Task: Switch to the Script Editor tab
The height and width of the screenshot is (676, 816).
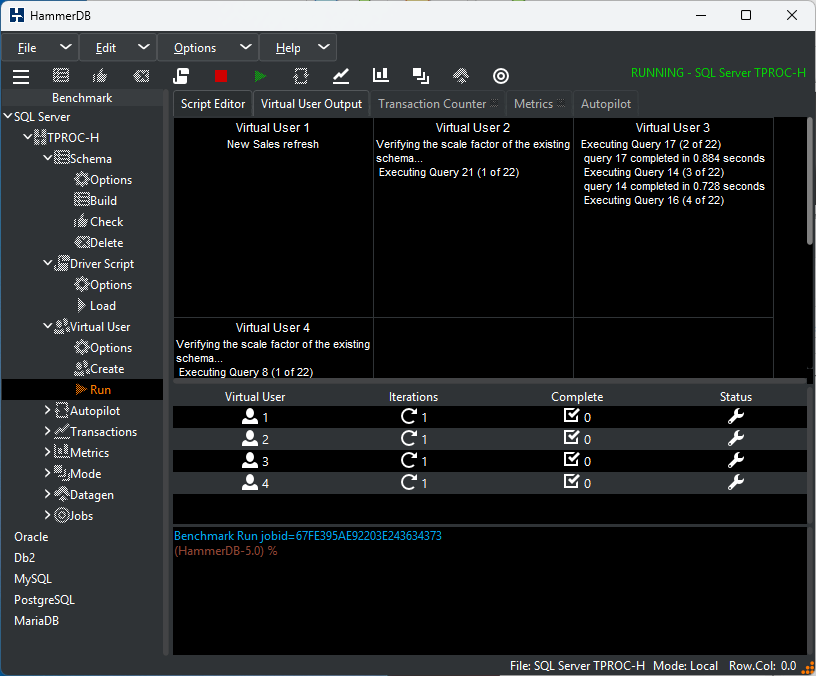Action: tap(213, 104)
